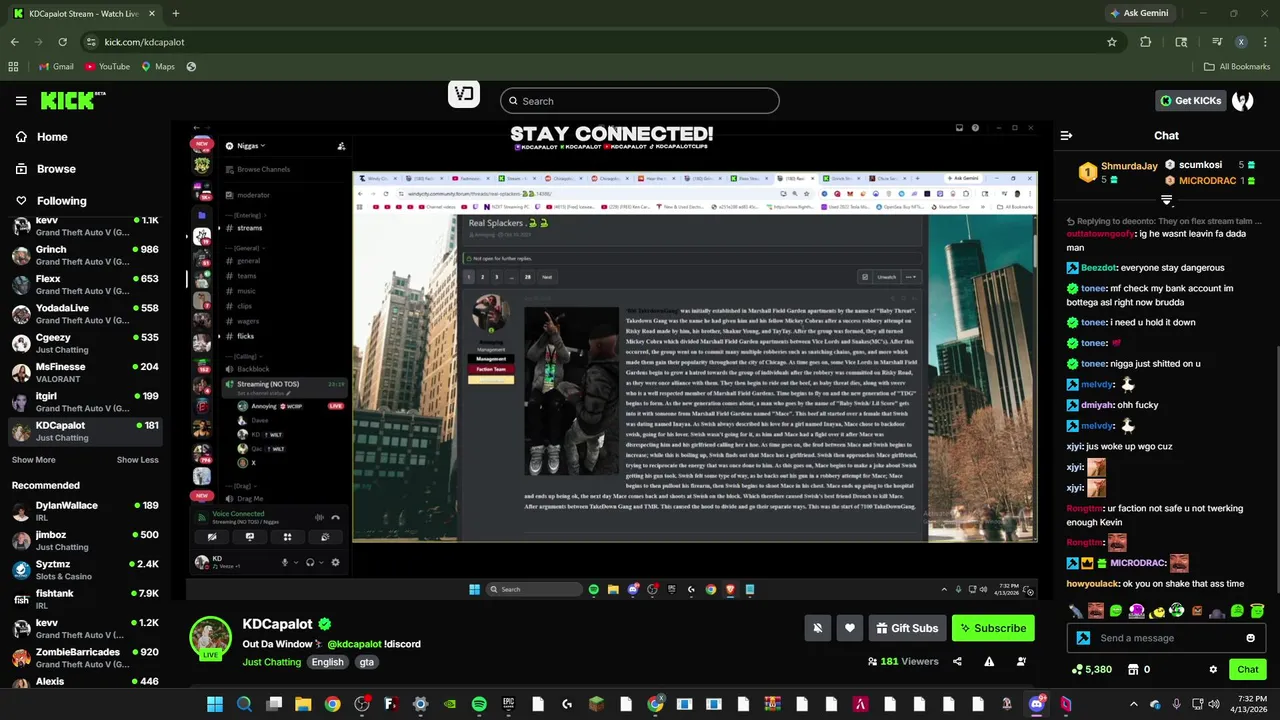Open Browse in the Kick sidebar
Image resolution: width=1280 pixels, height=720 pixels.
pyautogui.click(x=45, y=169)
